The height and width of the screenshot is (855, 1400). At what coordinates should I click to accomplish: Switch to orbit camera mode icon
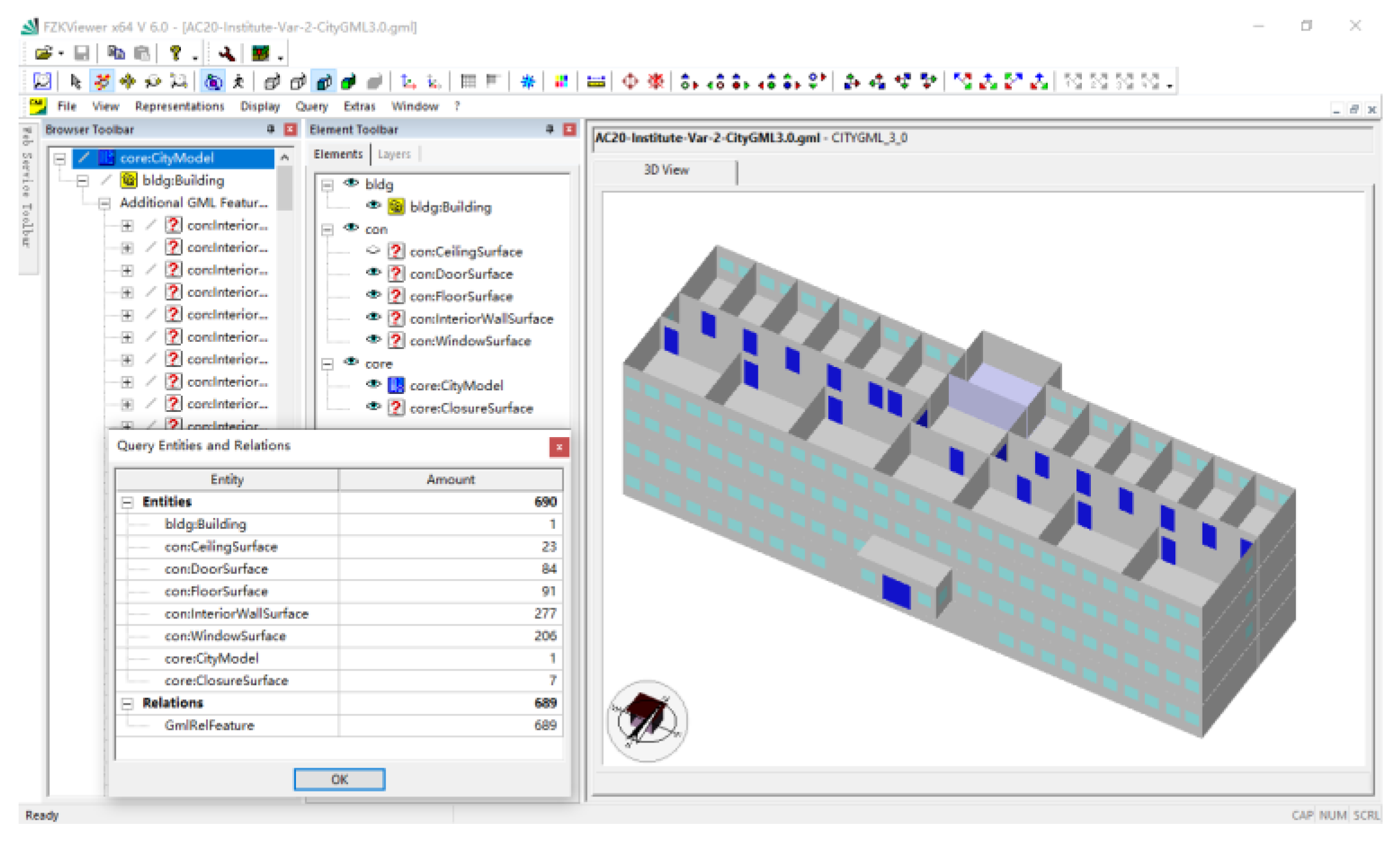213,81
